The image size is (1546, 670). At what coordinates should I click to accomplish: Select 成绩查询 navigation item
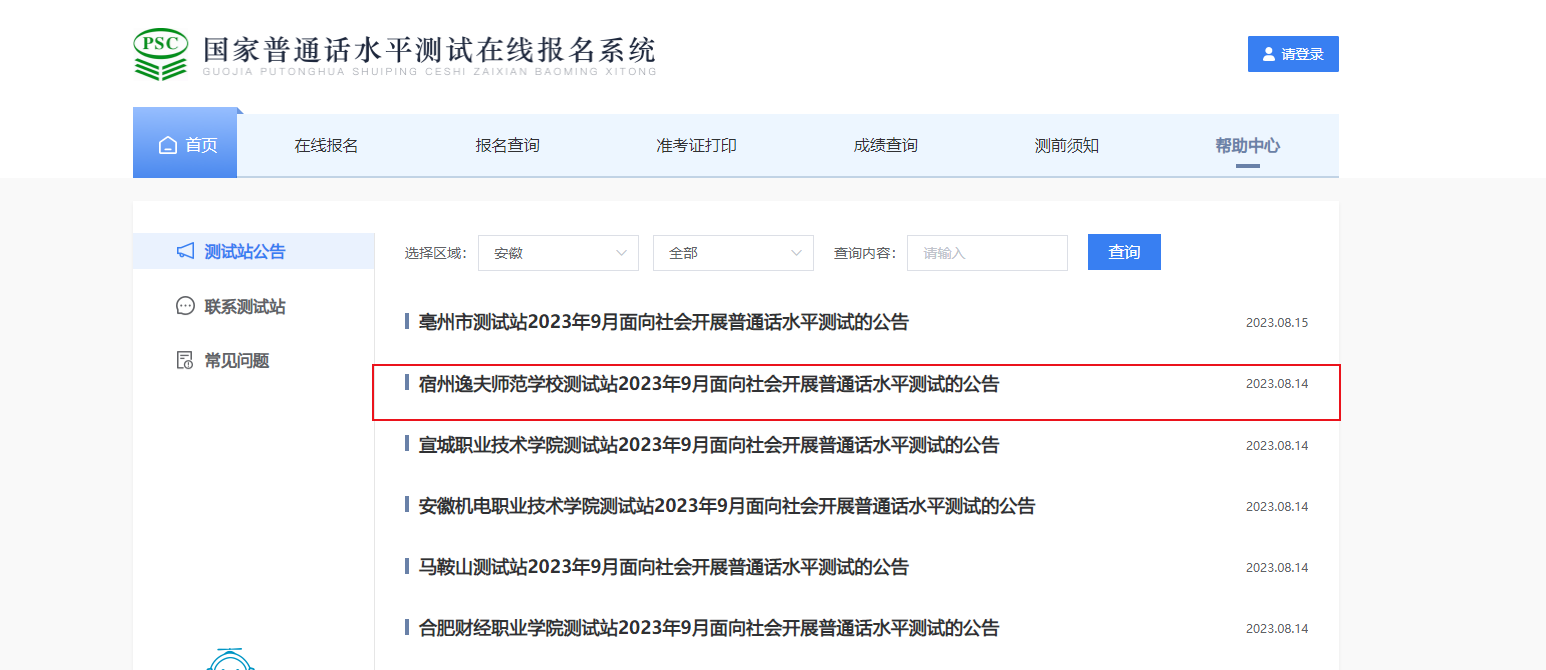click(885, 145)
